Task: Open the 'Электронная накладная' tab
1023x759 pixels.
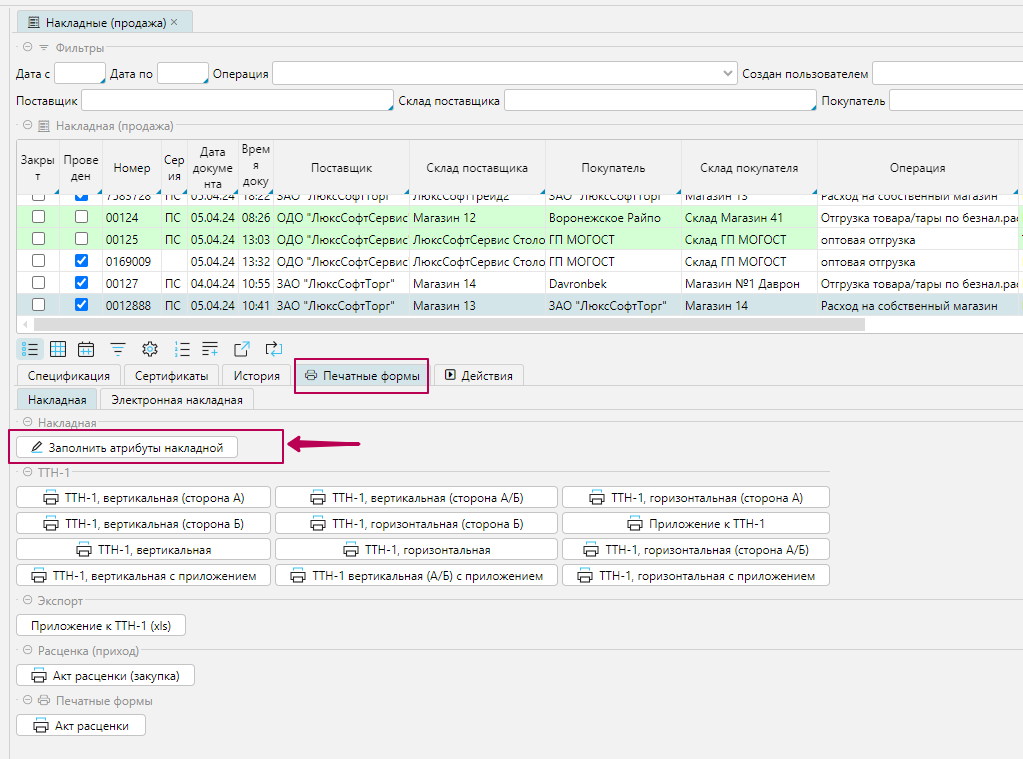Action: (x=177, y=400)
